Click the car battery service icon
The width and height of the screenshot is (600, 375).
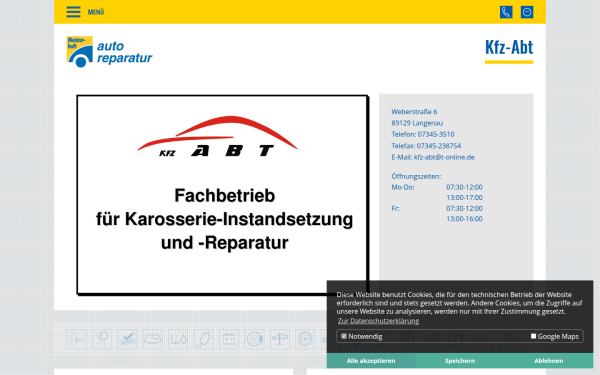click(229, 339)
